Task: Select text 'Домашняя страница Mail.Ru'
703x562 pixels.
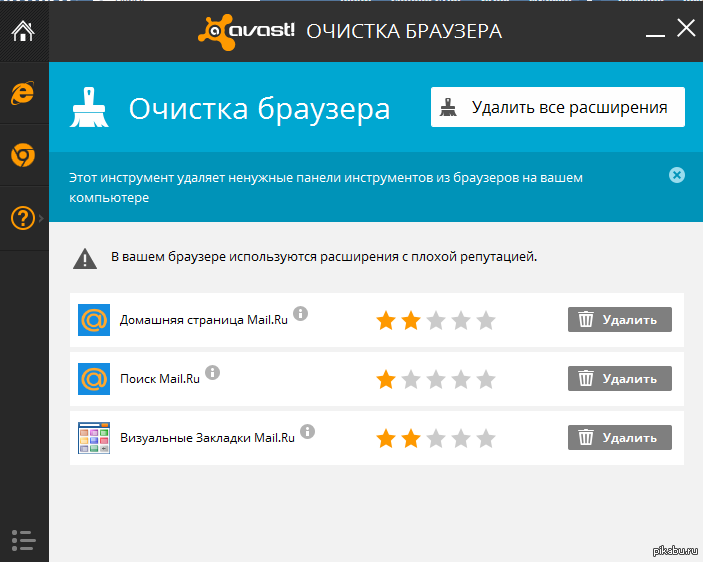Action: click(x=204, y=320)
